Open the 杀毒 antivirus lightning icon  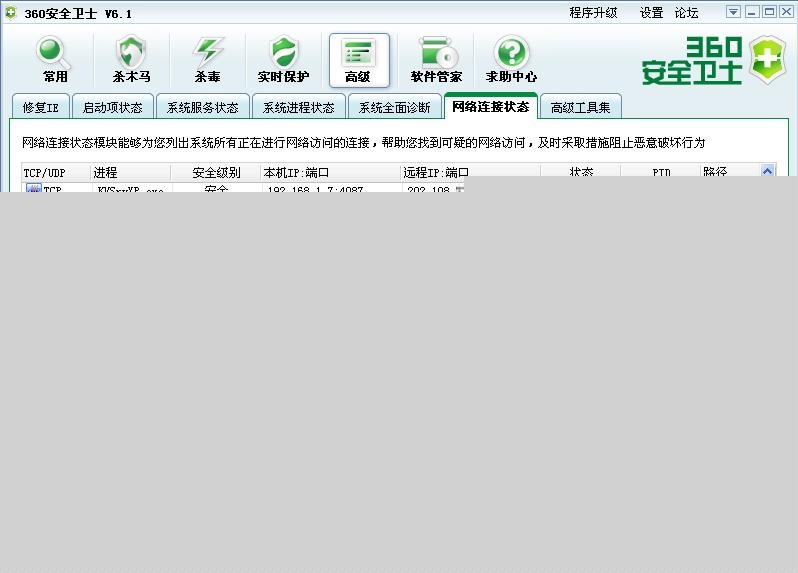(x=208, y=60)
